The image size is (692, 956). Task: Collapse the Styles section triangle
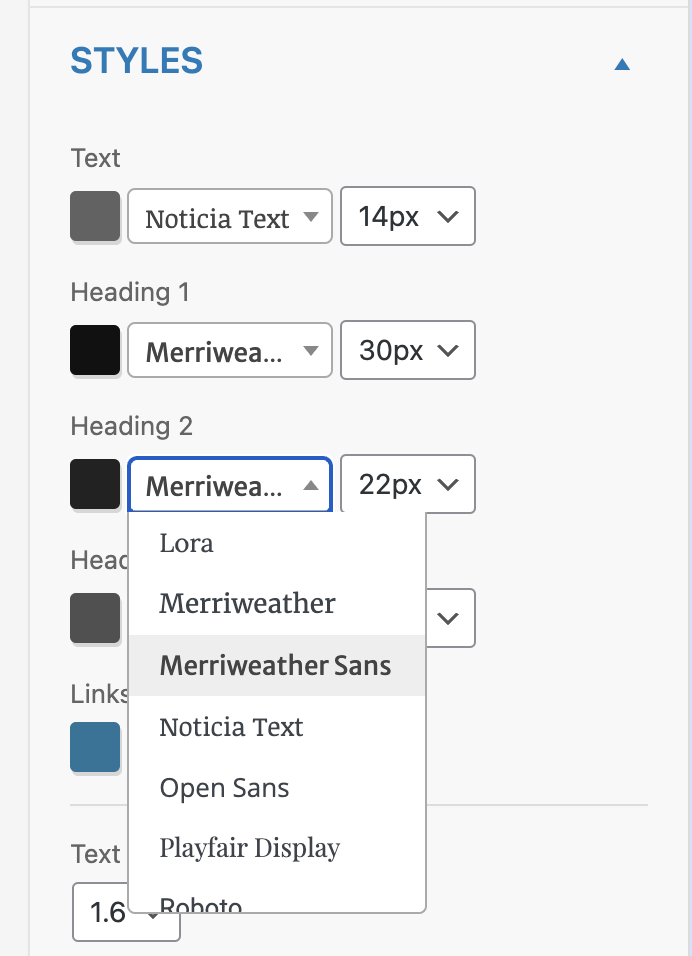[622, 65]
